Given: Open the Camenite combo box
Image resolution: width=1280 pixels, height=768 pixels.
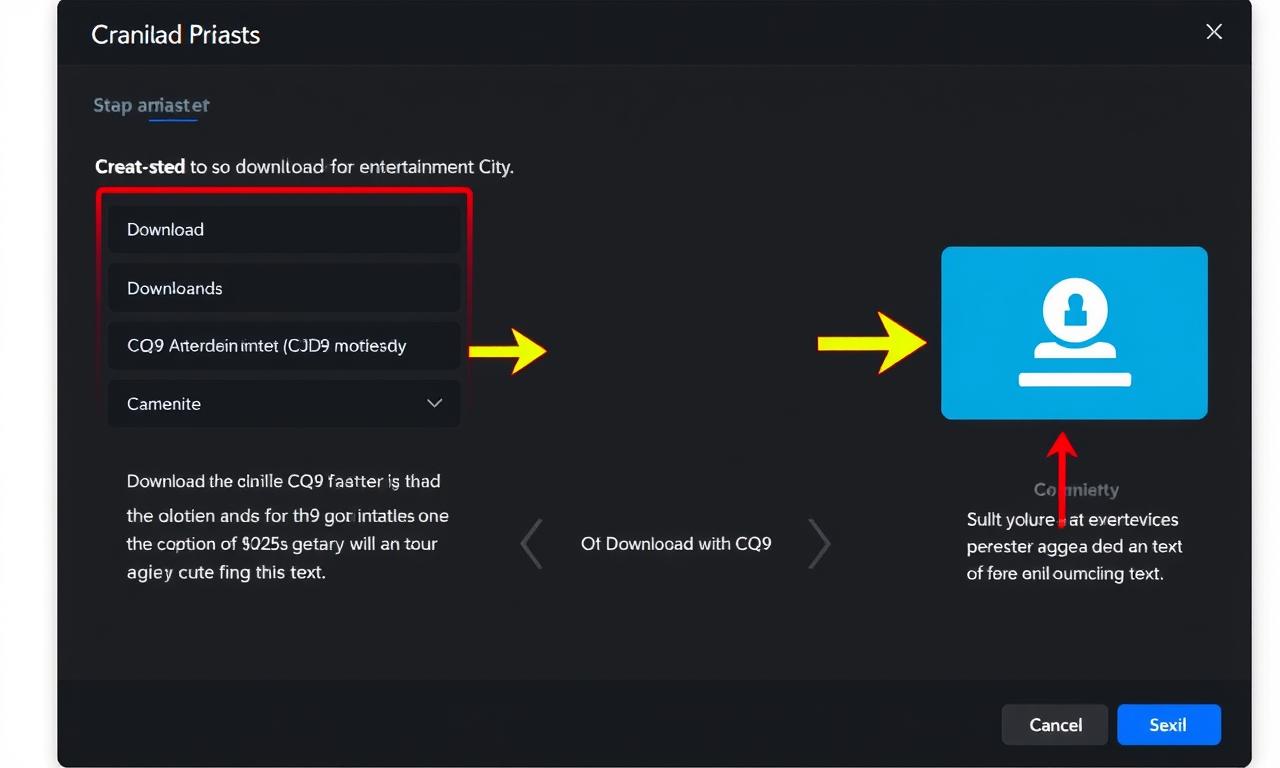Looking at the screenshot, I should (x=284, y=403).
